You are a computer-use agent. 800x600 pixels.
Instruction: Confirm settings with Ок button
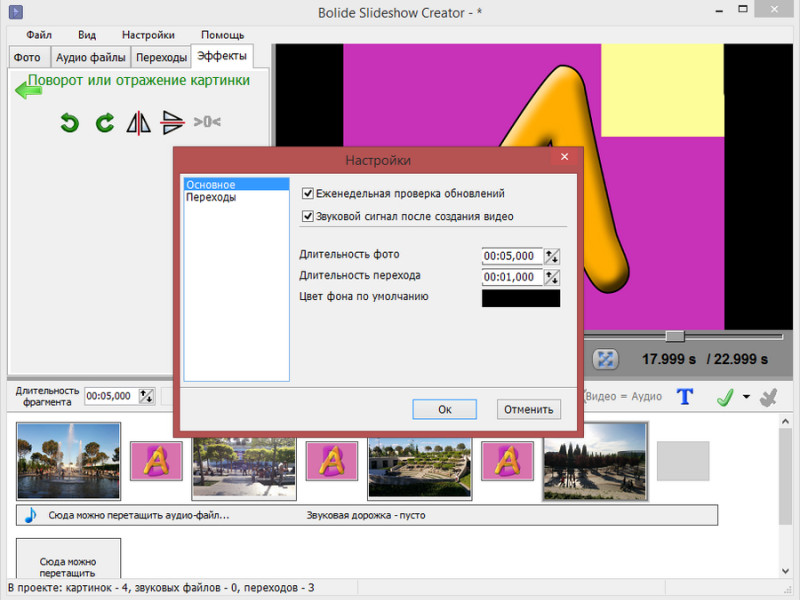[444, 409]
